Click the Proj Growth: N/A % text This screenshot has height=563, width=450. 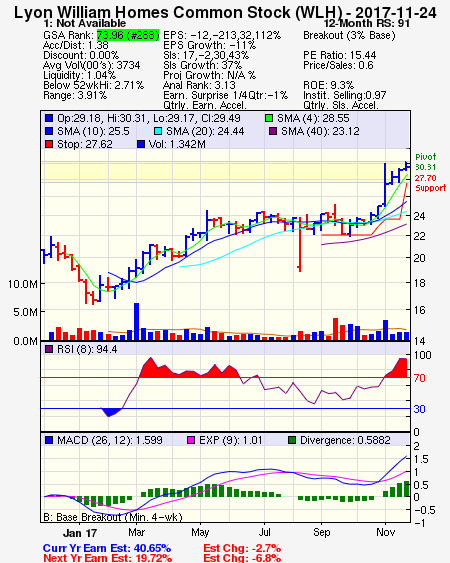coord(209,75)
